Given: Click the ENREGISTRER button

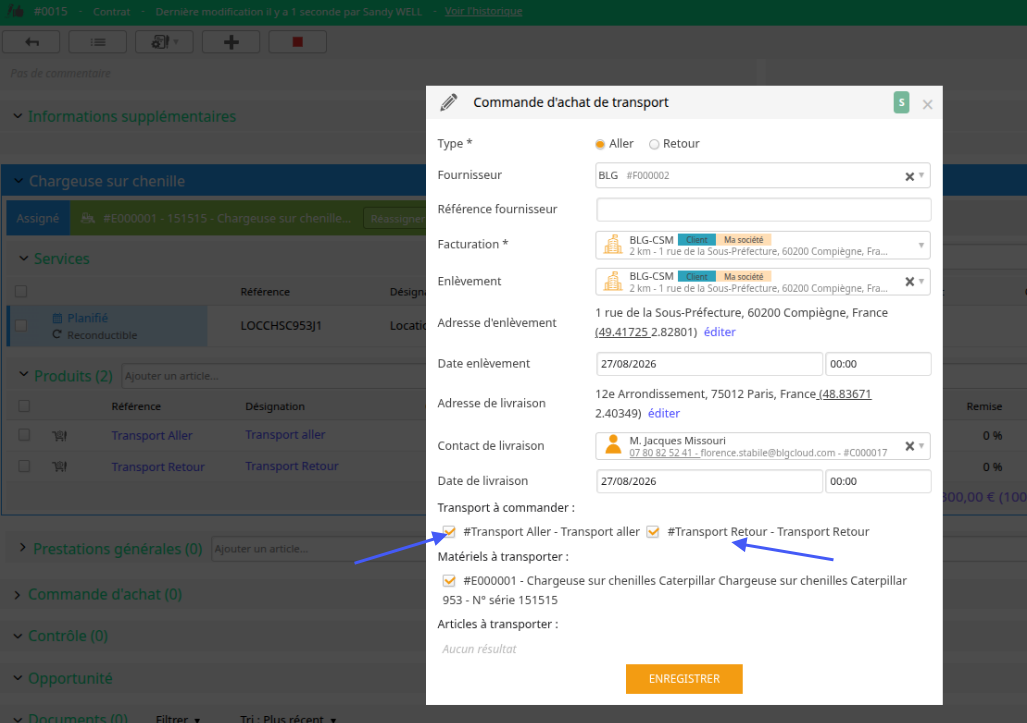Looking at the screenshot, I should click(684, 679).
